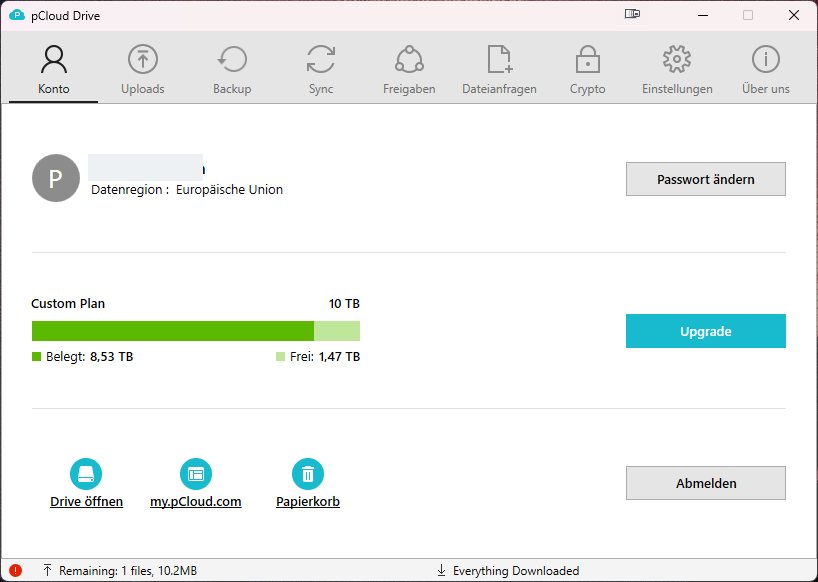Follow the my.pCloud.com link
The image size is (818, 582).
pyautogui.click(x=196, y=501)
